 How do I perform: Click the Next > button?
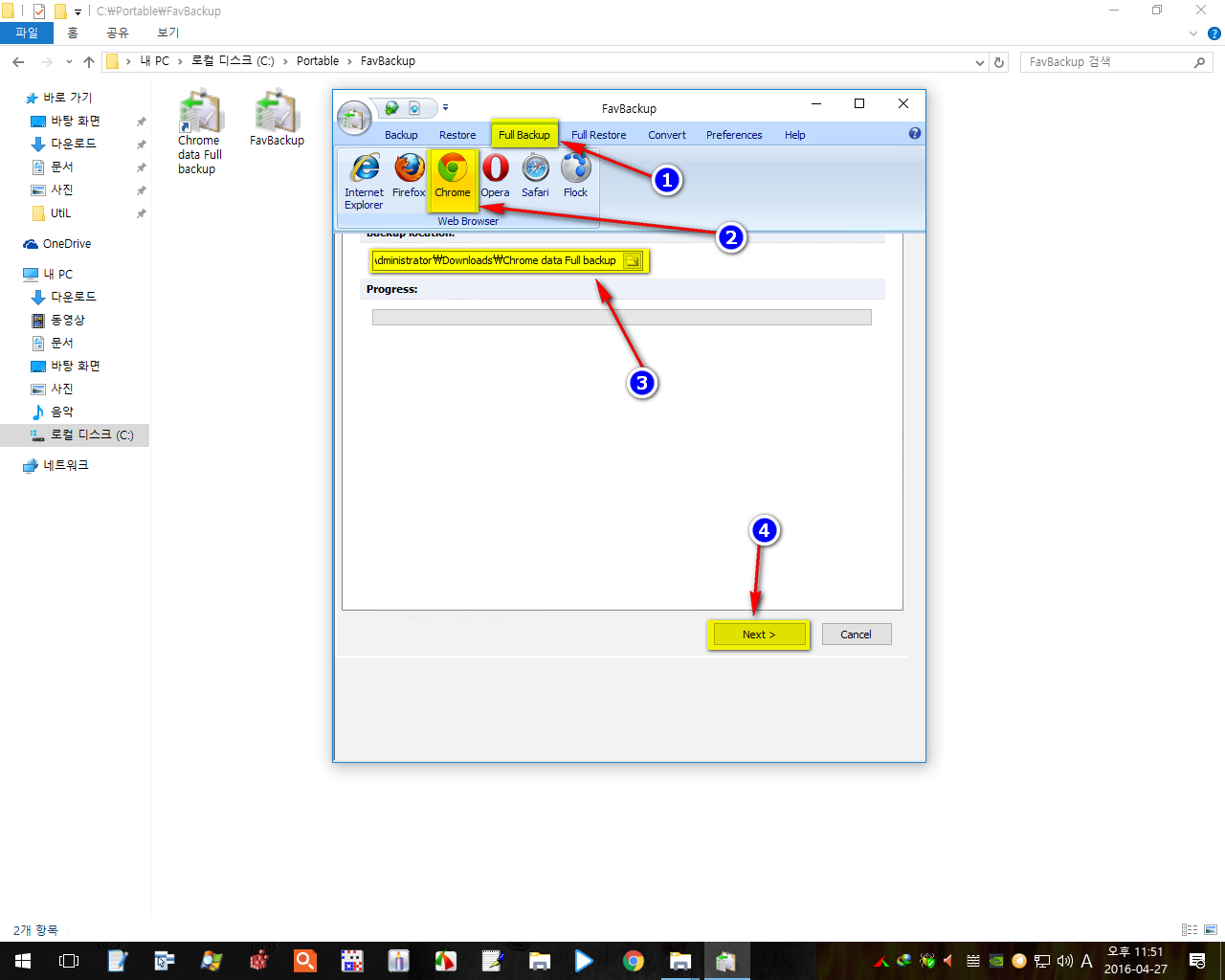[x=759, y=635]
